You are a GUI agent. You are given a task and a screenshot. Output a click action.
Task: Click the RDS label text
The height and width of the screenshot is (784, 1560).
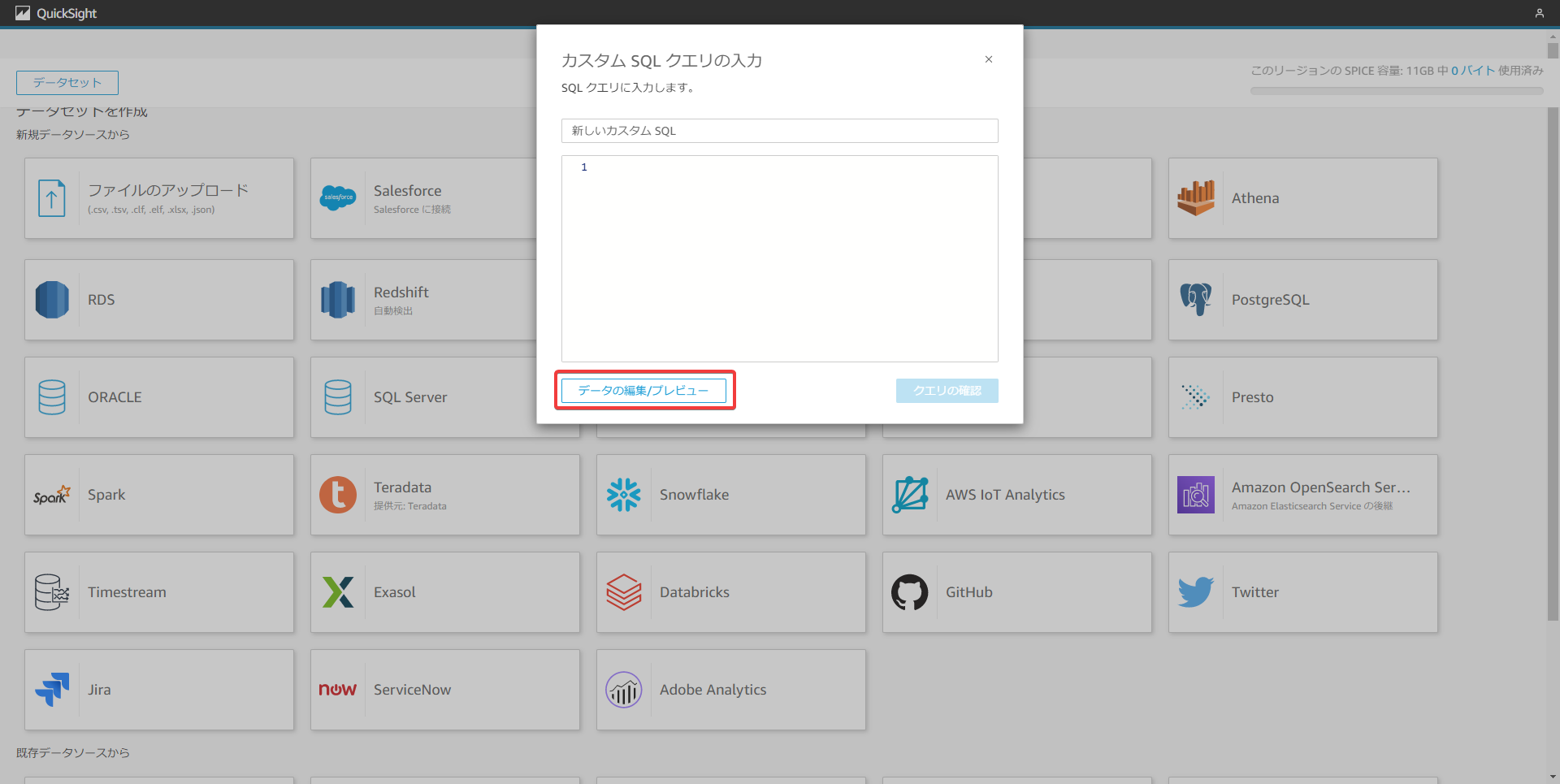tap(102, 300)
